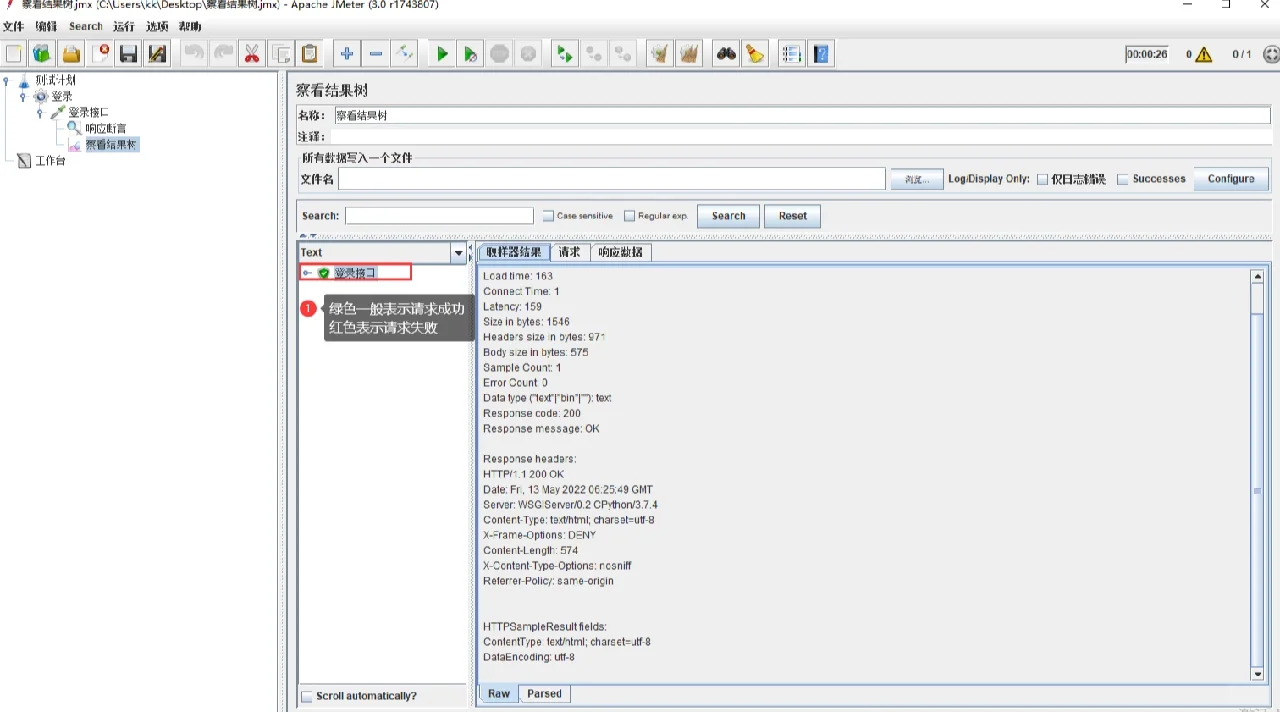Screen dimensions: 1280x712
Task: Click the Search button beside the search field
Action: coord(728,216)
